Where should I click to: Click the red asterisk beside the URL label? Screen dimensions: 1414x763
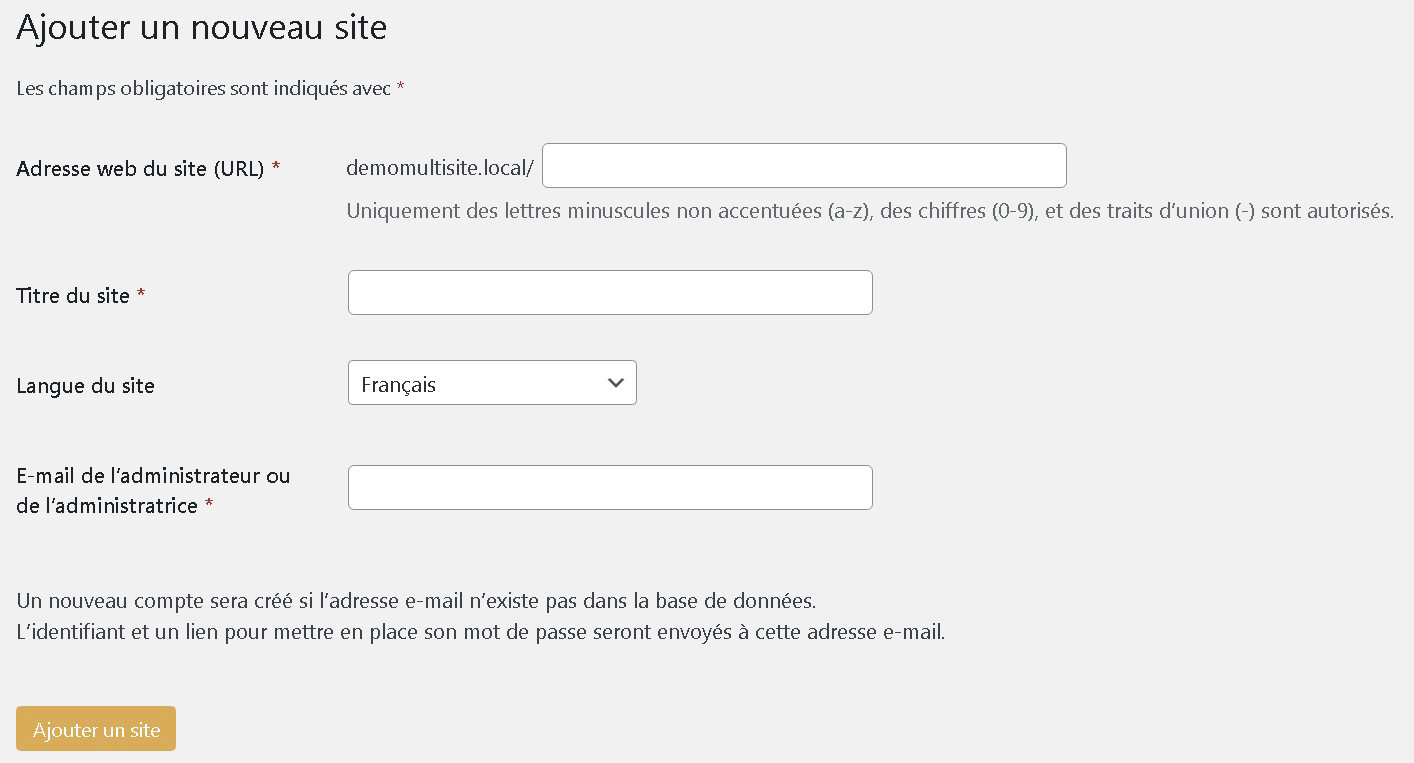pyautogui.click(x=276, y=168)
